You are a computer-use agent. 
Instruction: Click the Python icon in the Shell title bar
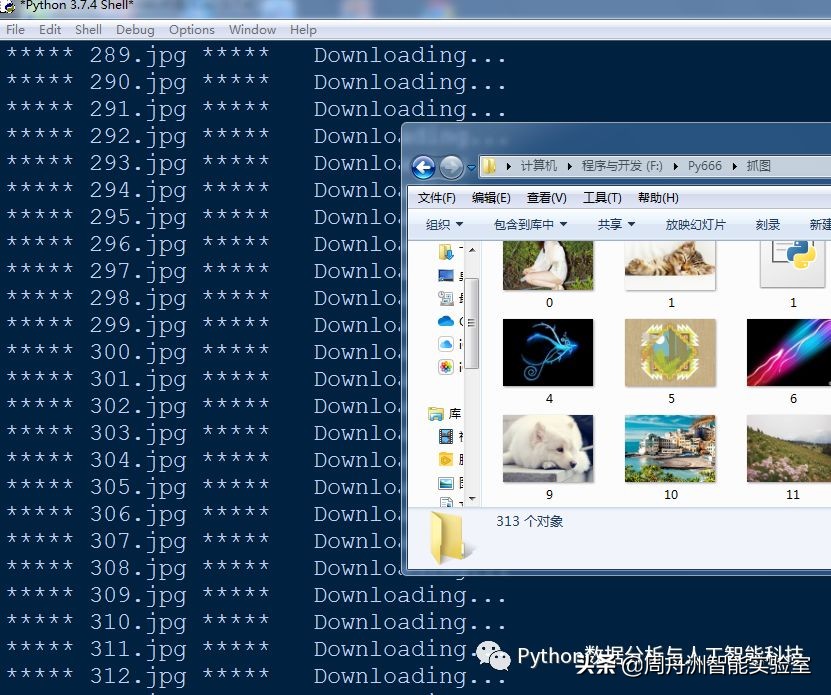click(x=8, y=7)
